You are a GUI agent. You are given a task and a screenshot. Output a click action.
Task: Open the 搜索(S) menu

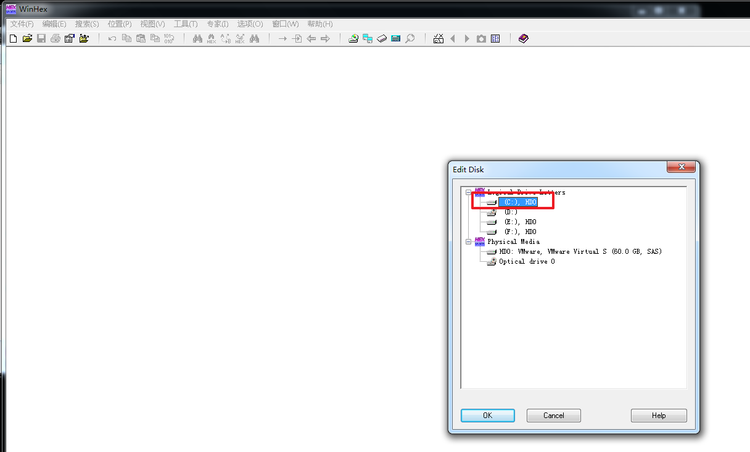[x=87, y=24]
